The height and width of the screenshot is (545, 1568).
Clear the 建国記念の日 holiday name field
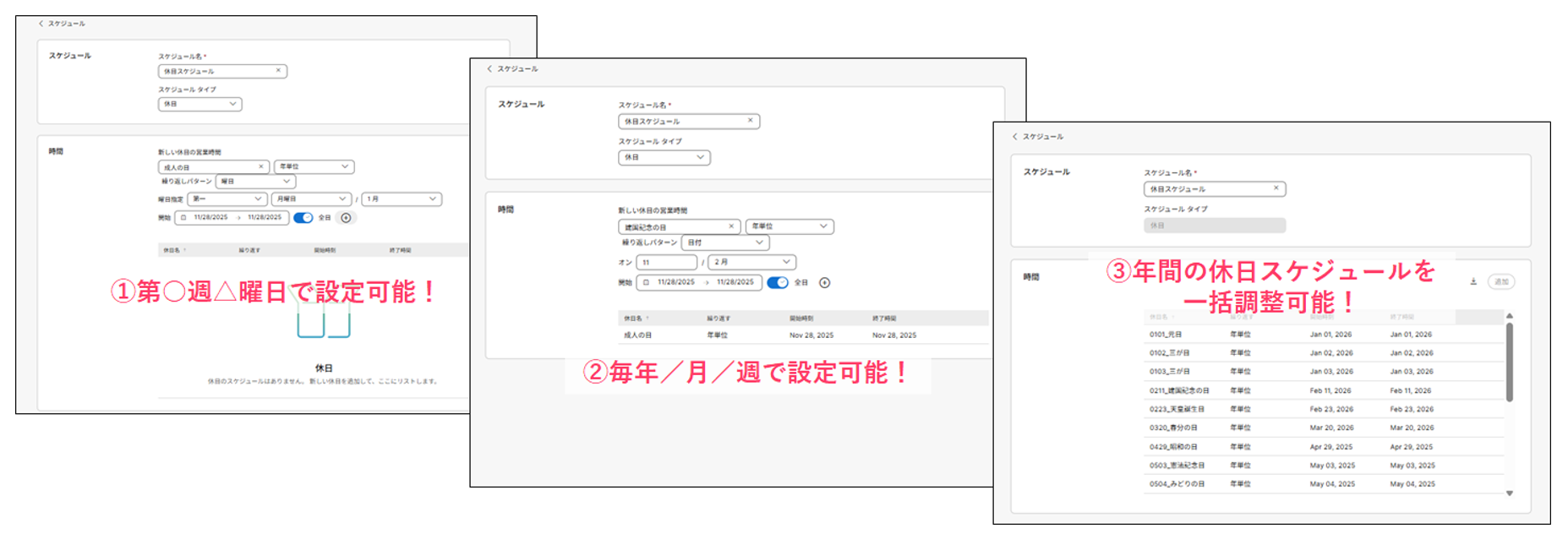[731, 226]
